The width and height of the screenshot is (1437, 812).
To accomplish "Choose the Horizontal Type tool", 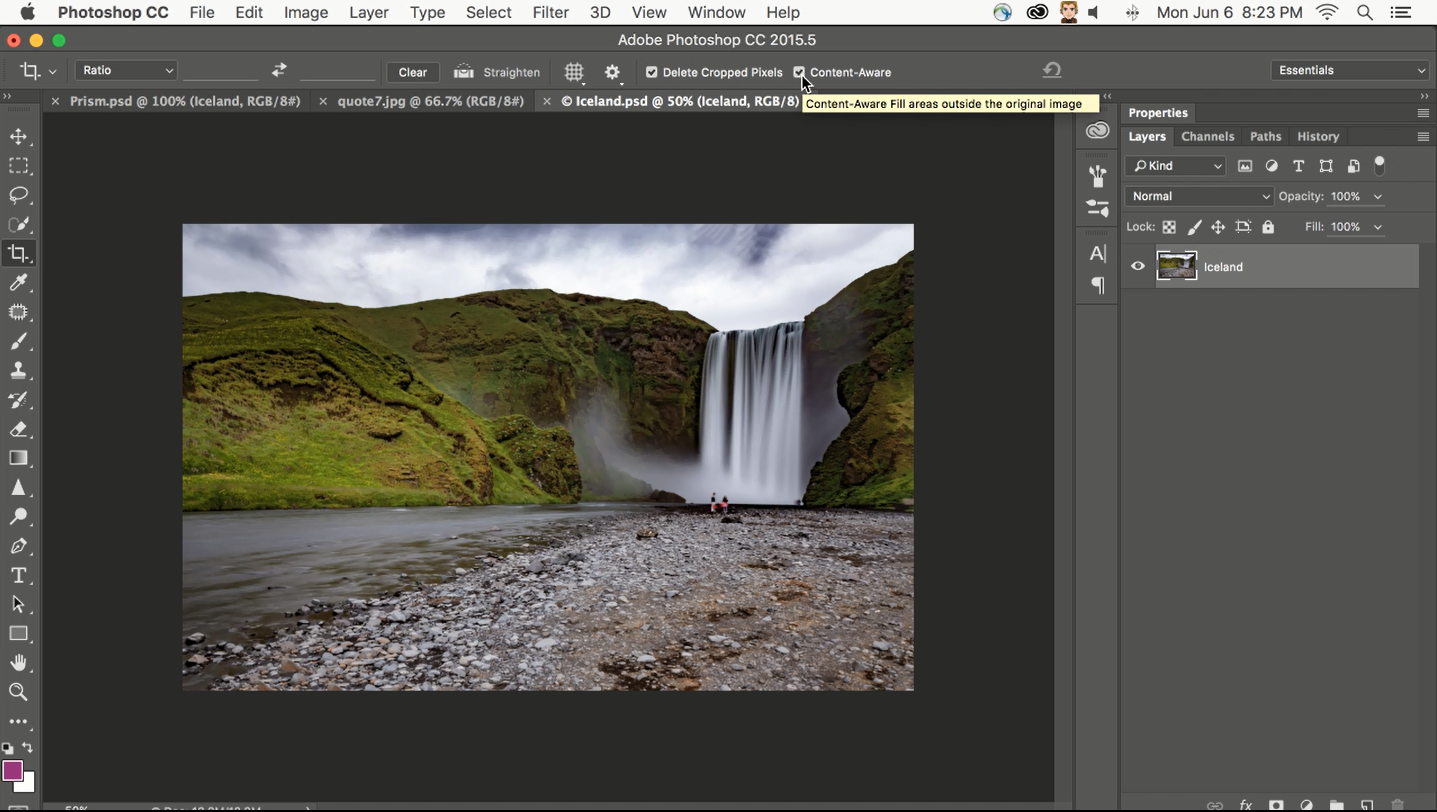I will 18,576.
